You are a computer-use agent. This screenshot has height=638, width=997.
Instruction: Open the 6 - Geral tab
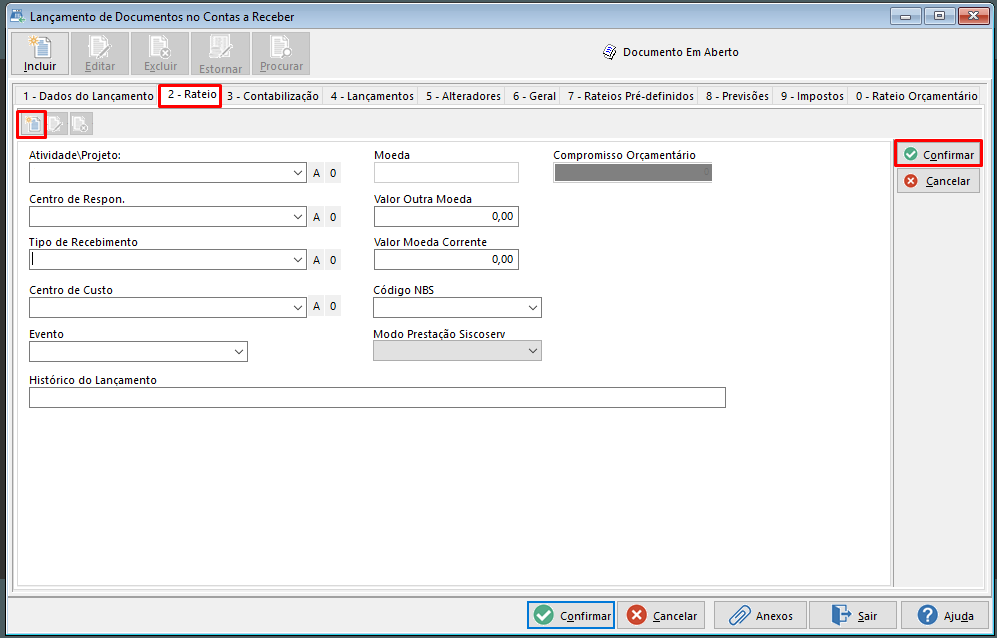(534, 96)
